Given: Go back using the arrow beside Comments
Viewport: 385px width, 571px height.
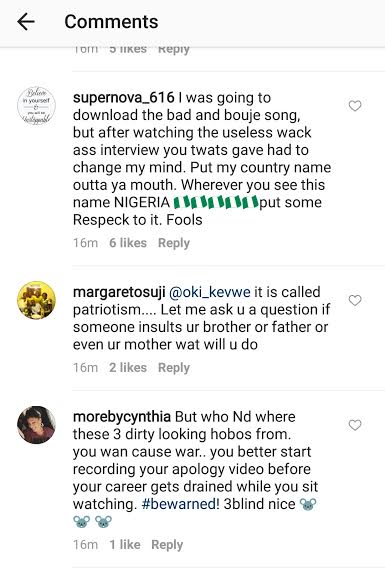Looking at the screenshot, I should tap(26, 22).
